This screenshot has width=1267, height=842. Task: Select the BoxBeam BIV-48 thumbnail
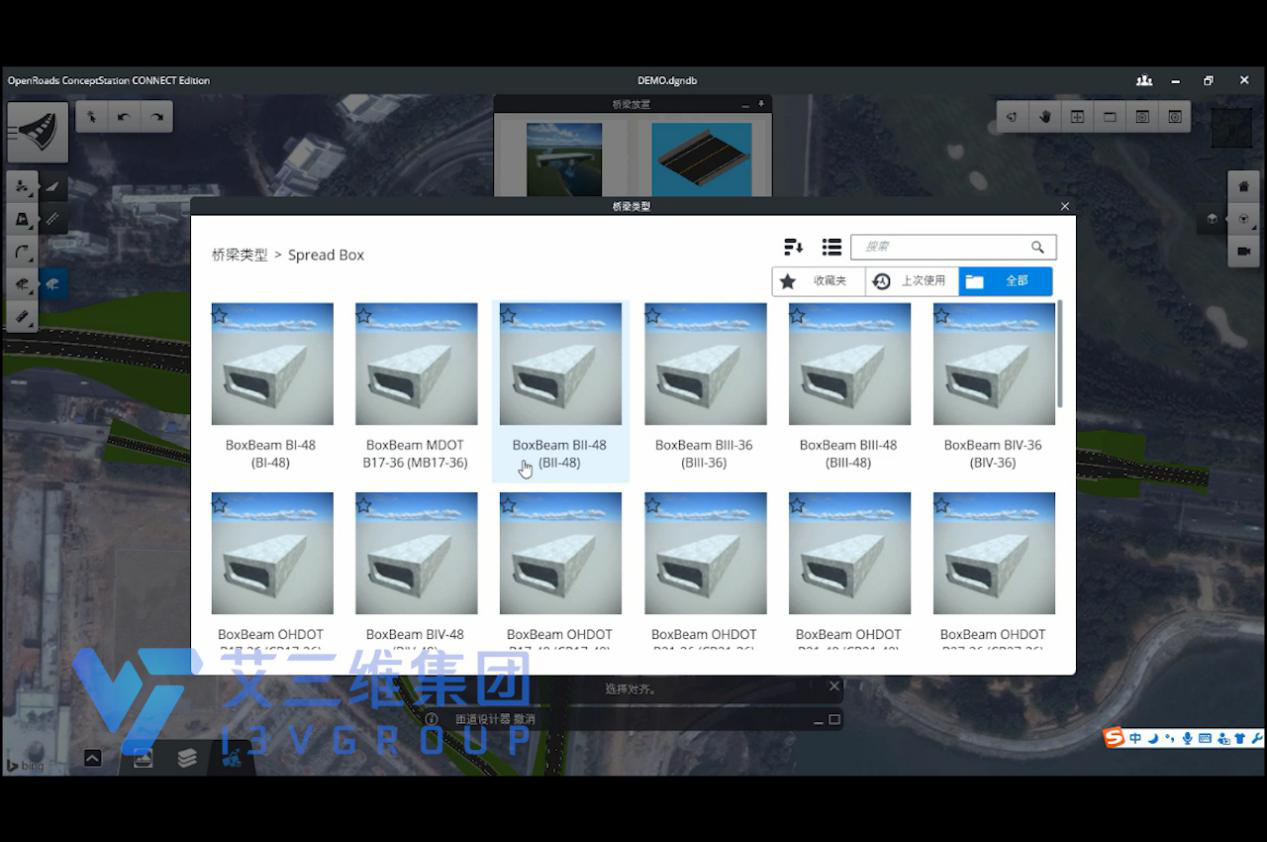point(416,553)
